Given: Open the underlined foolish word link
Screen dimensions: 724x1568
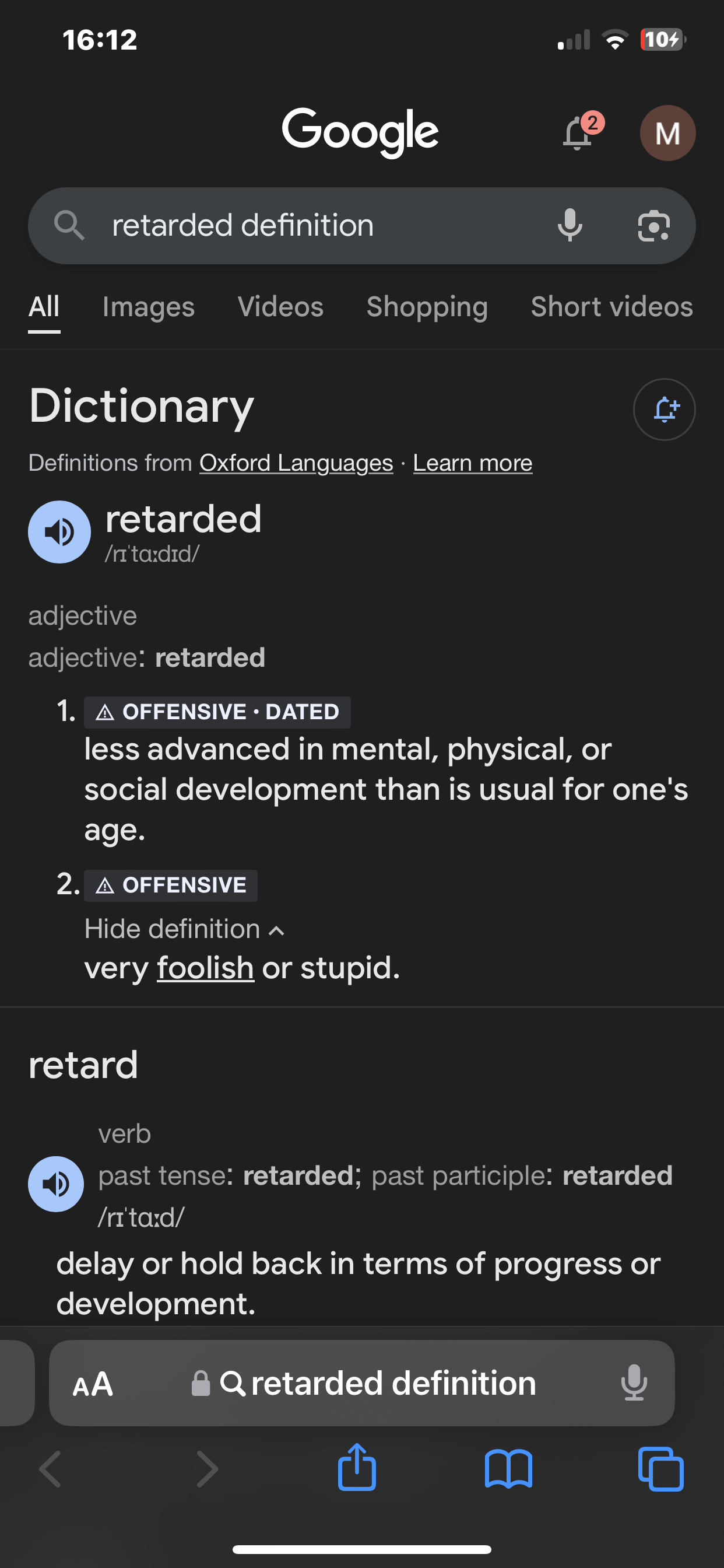Looking at the screenshot, I should coord(206,968).
